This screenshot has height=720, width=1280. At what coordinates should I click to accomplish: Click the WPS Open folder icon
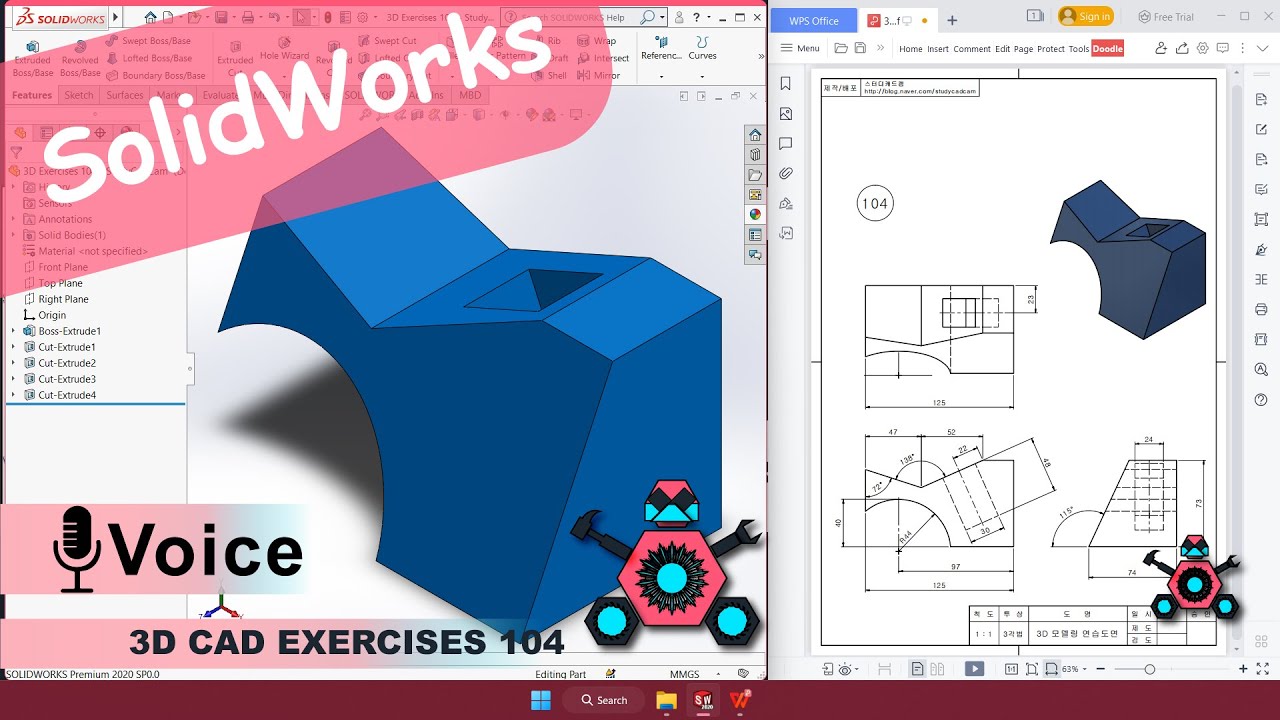[841, 48]
